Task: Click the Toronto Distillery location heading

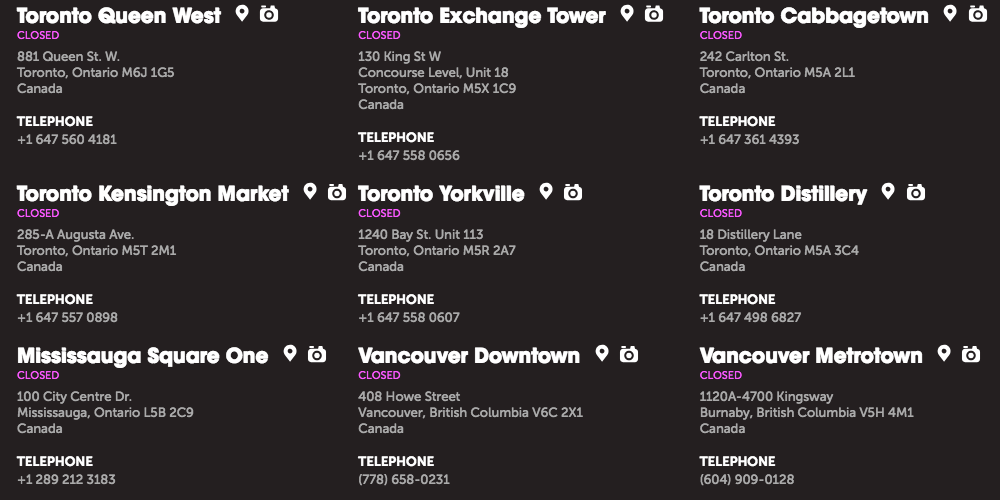Action: [783, 194]
